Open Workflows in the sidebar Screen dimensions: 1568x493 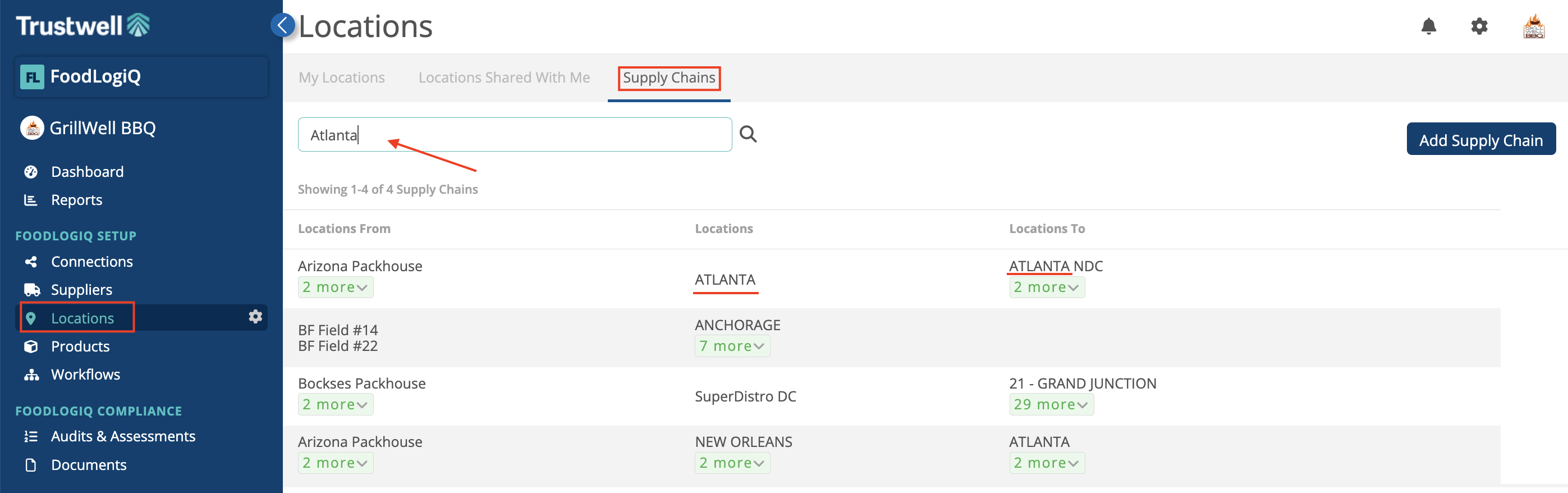[x=86, y=374]
